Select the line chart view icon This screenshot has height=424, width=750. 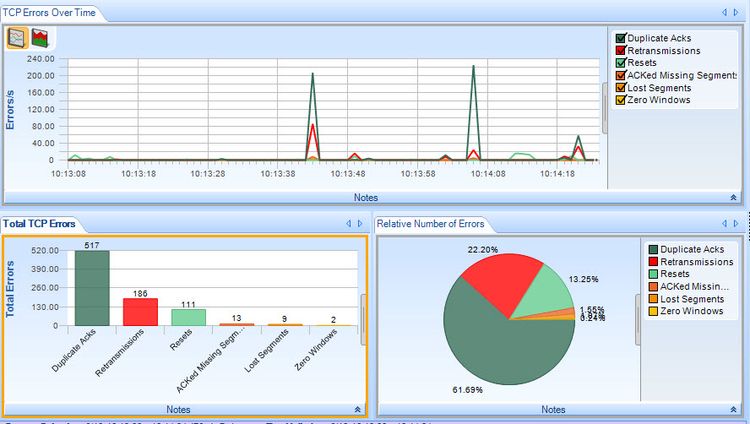tap(18, 38)
